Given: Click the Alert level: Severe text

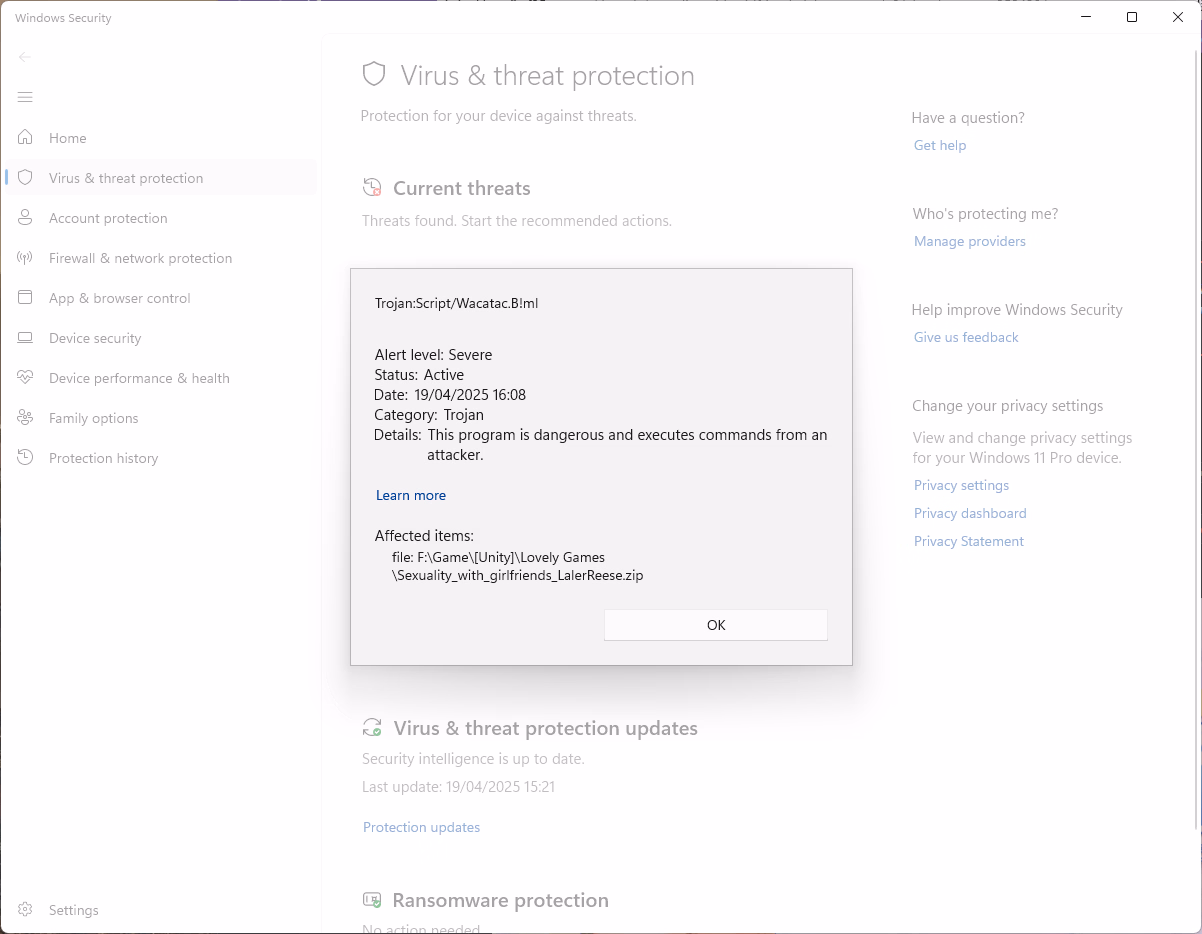Looking at the screenshot, I should tap(433, 354).
